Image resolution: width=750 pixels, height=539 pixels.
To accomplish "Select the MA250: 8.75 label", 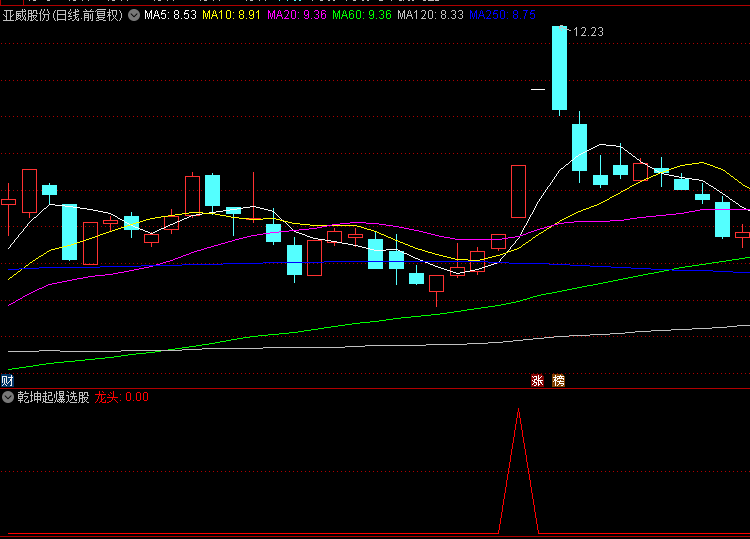I will point(502,15).
